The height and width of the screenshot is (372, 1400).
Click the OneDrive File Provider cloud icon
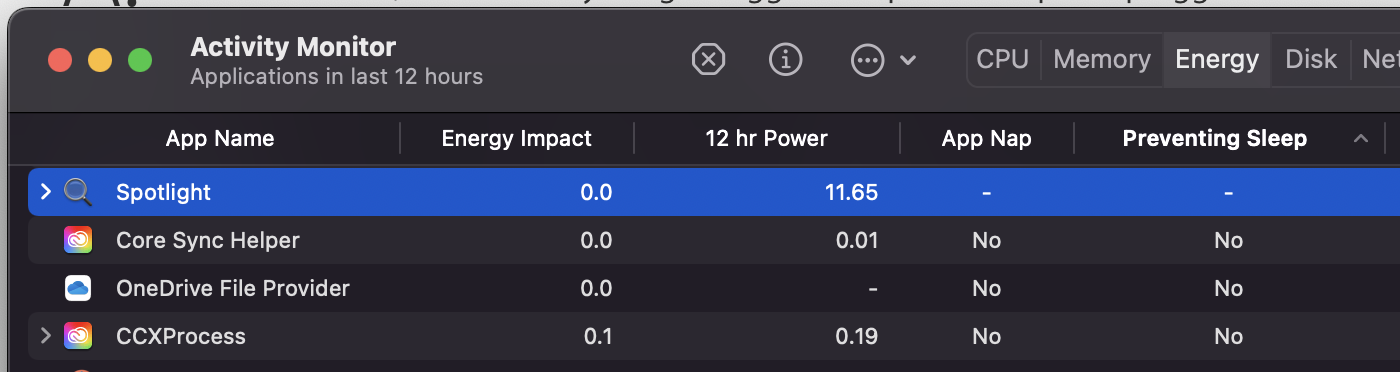click(78, 289)
